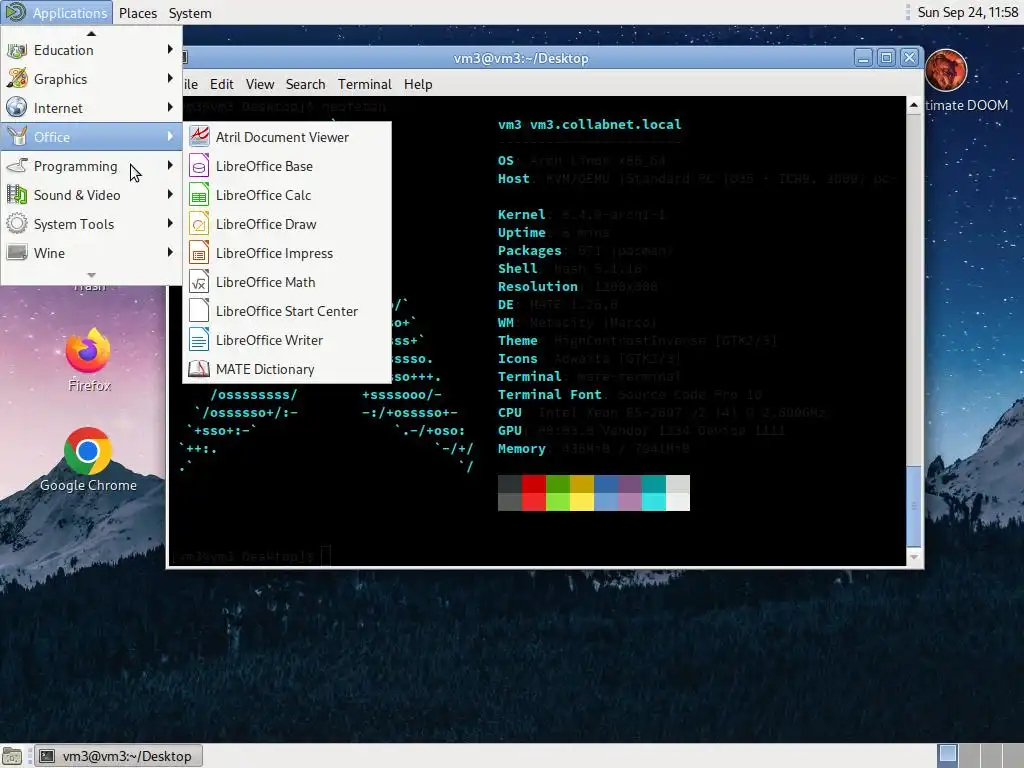This screenshot has width=1024, height=768.
Task: Click the Internet globe icon
Action: pyautogui.click(x=17, y=108)
